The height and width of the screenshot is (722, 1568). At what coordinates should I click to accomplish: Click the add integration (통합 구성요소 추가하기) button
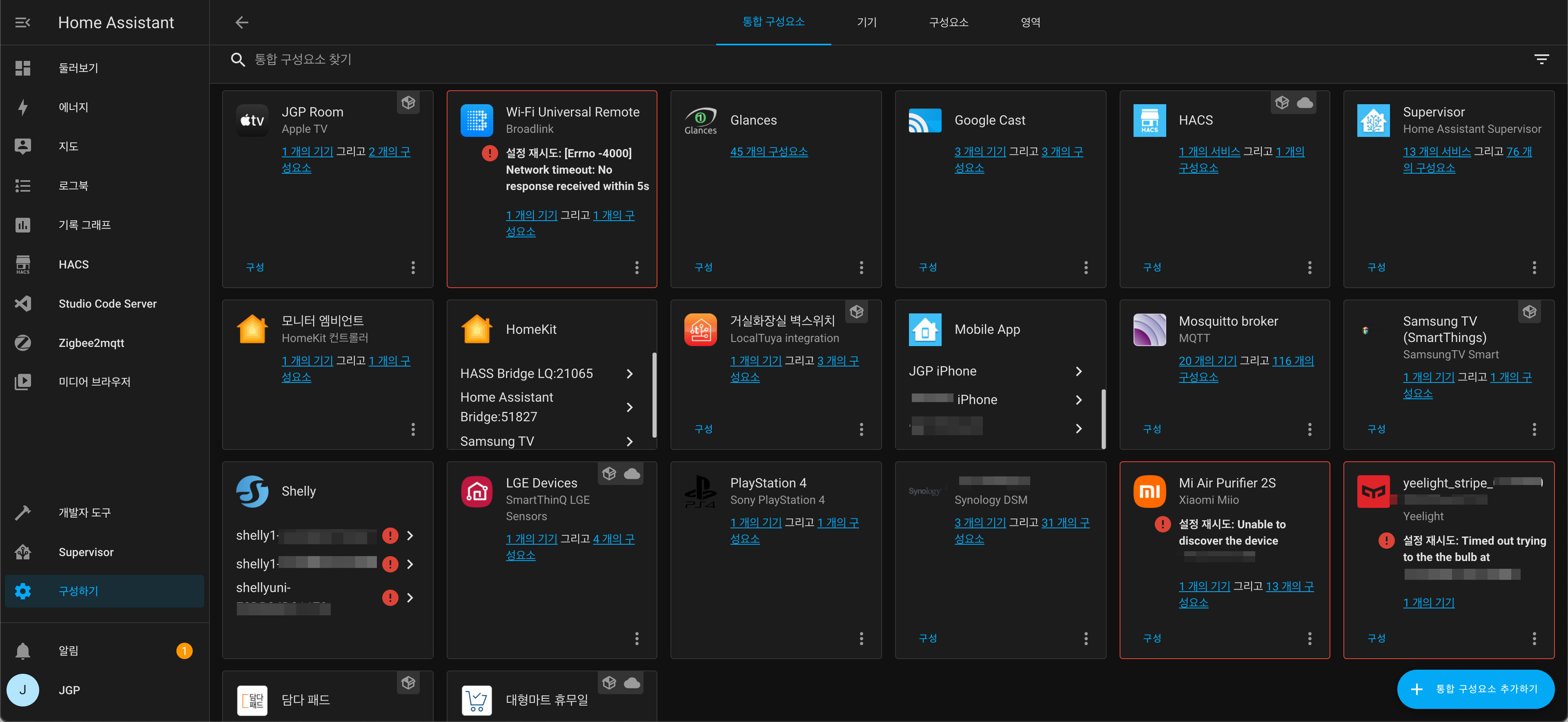[x=1475, y=689]
